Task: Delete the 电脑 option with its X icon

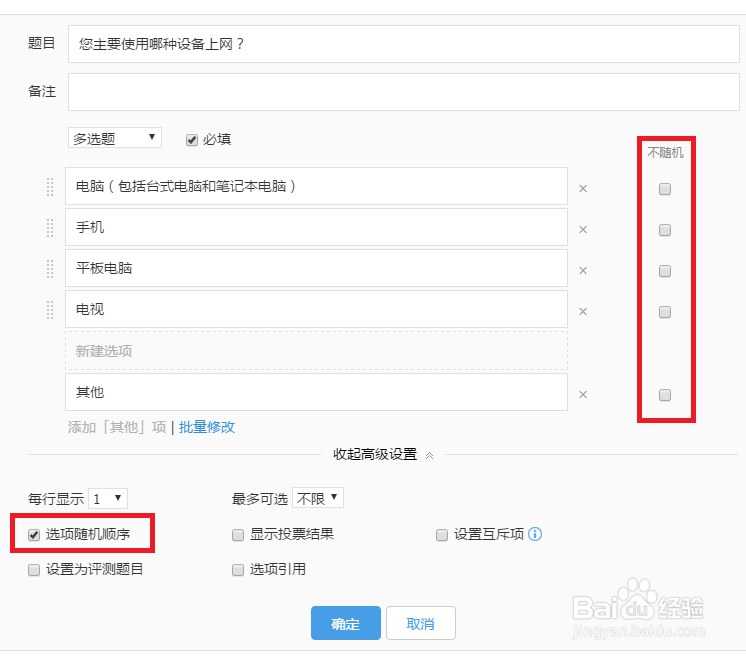Action: tap(583, 189)
